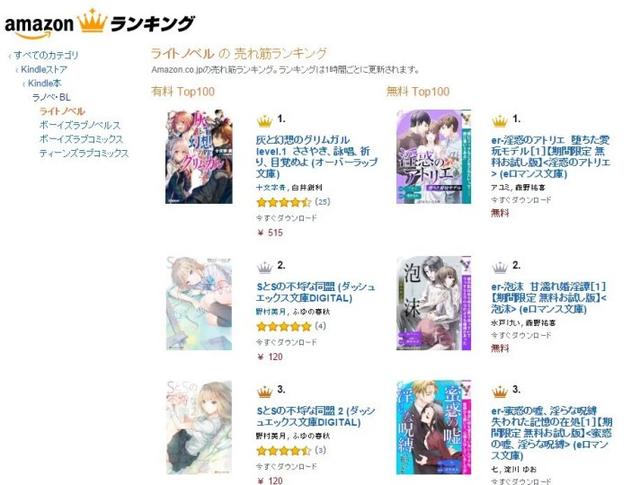The image size is (640, 485).
Task: Open five-star rating of SとSの不埒な同盟
Action: 284,326
